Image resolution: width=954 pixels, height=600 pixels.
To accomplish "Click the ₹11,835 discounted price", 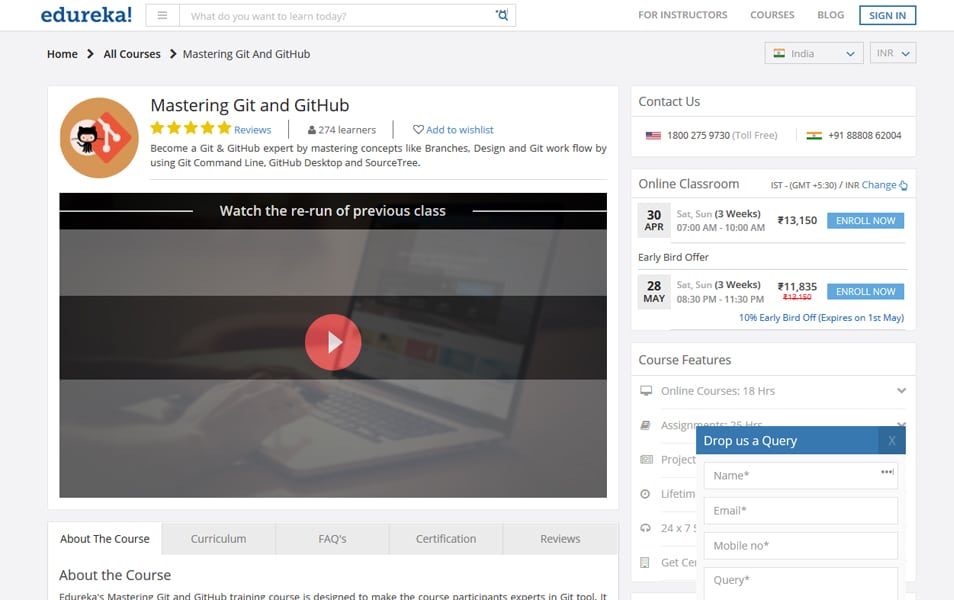I will click(x=797, y=287).
